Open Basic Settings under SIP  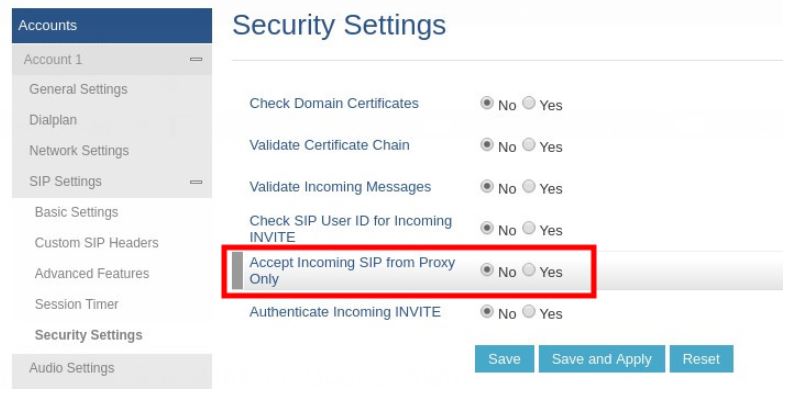click(76, 212)
